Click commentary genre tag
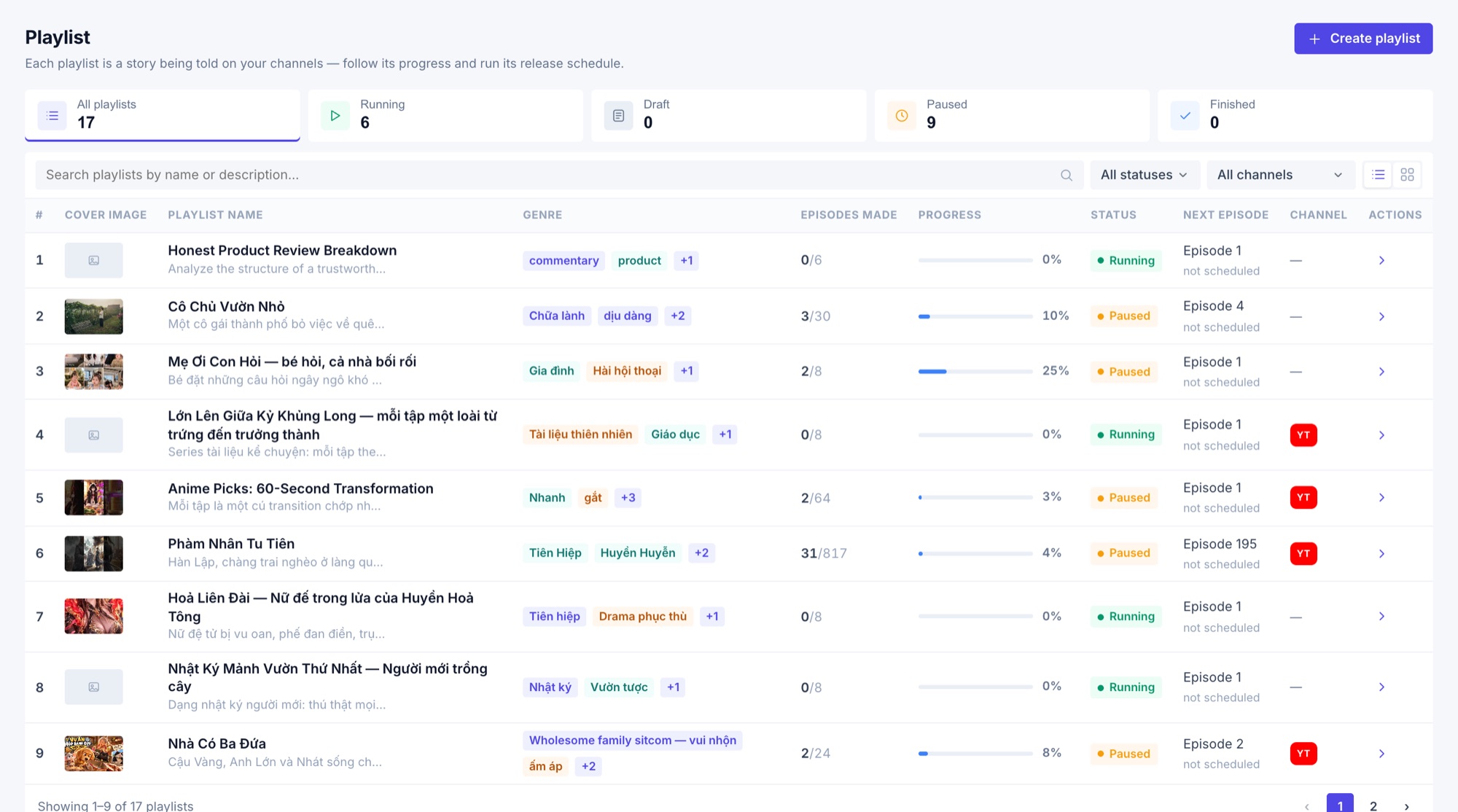The image size is (1458, 812). tap(564, 261)
